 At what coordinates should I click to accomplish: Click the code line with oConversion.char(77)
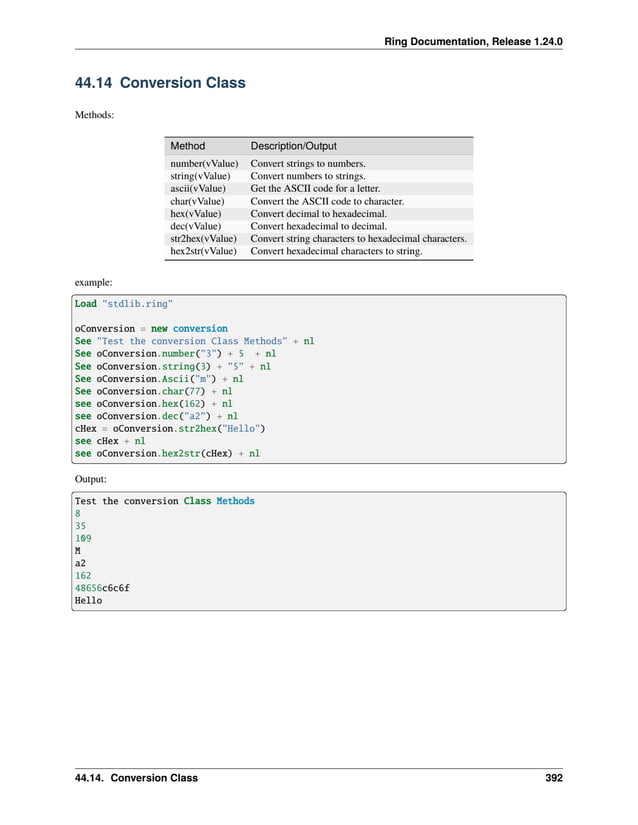[x=154, y=391]
